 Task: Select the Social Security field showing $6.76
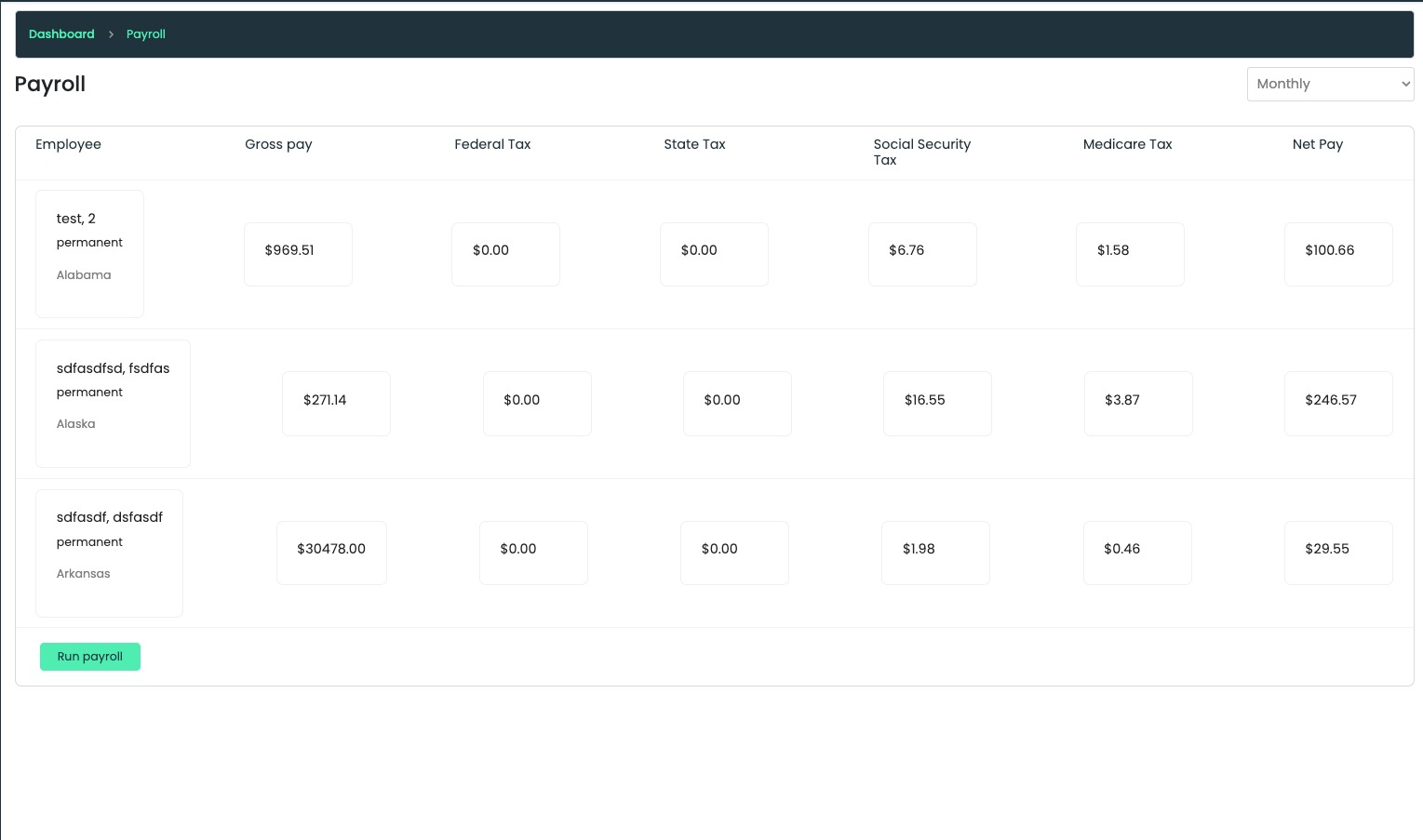[922, 254]
